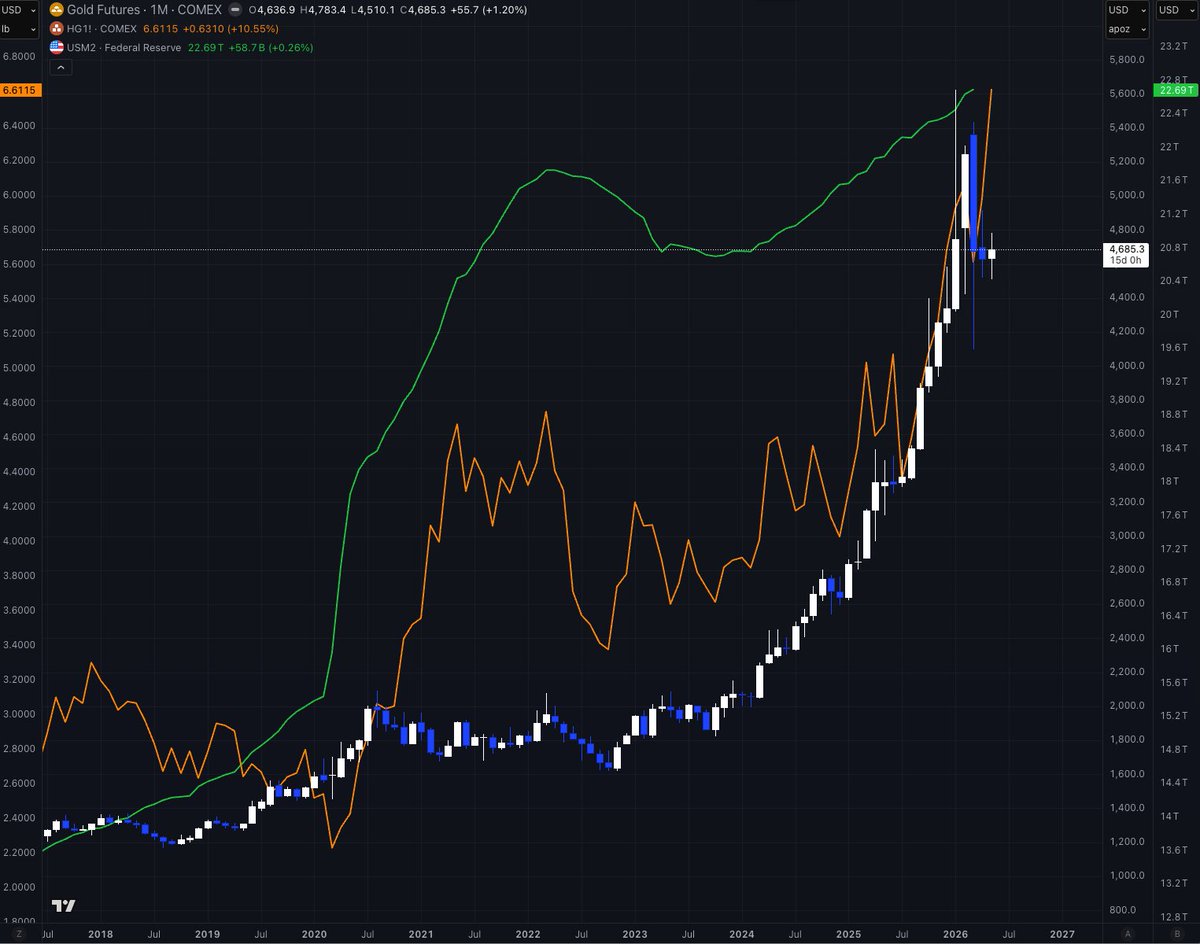The height and width of the screenshot is (944, 1200).
Task: Click 2.0000 on the left price scale
Action: [x=19, y=886]
